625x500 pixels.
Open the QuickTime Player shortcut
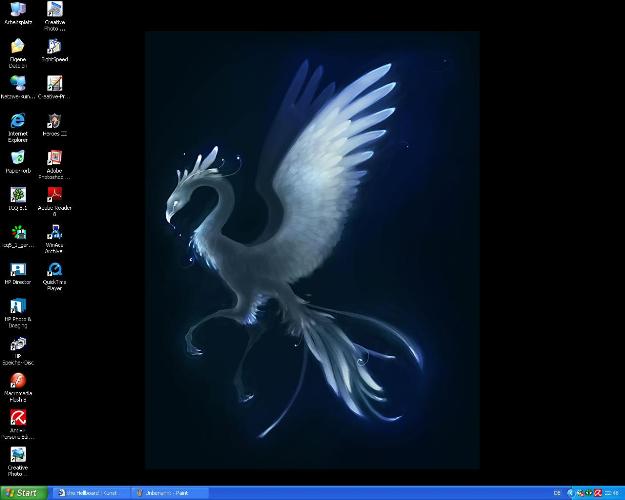click(55, 268)
